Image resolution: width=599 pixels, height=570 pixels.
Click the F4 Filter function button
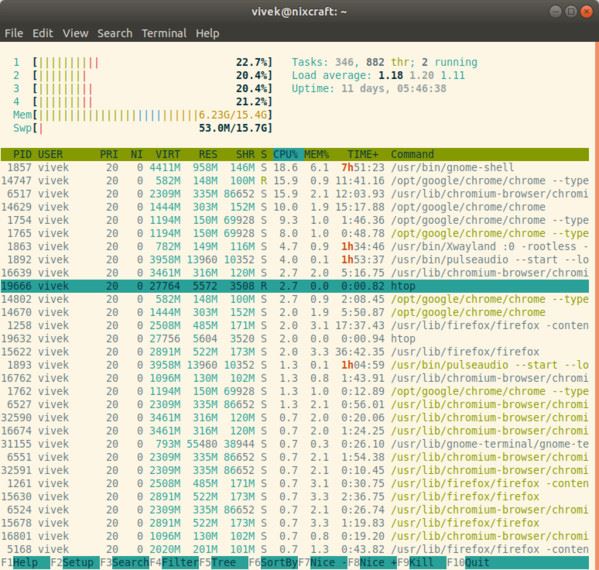[x=174, y=562]
